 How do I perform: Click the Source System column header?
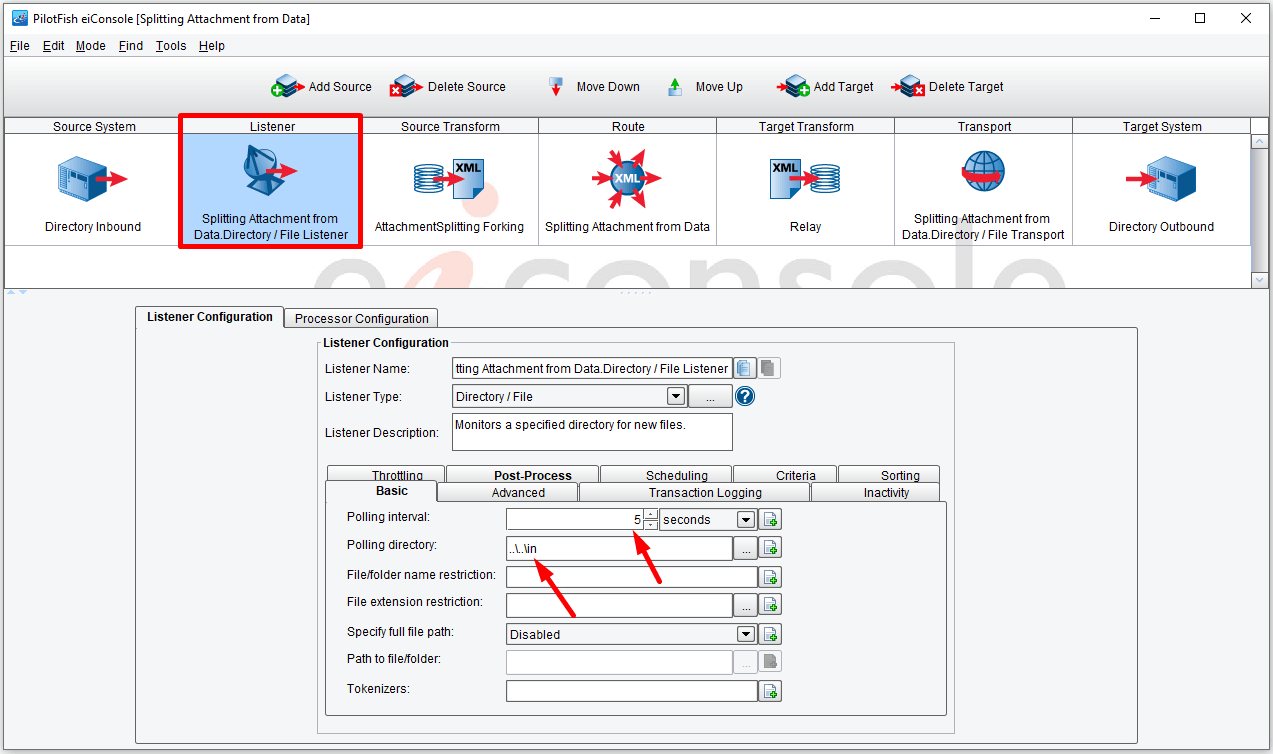[94, 126]
